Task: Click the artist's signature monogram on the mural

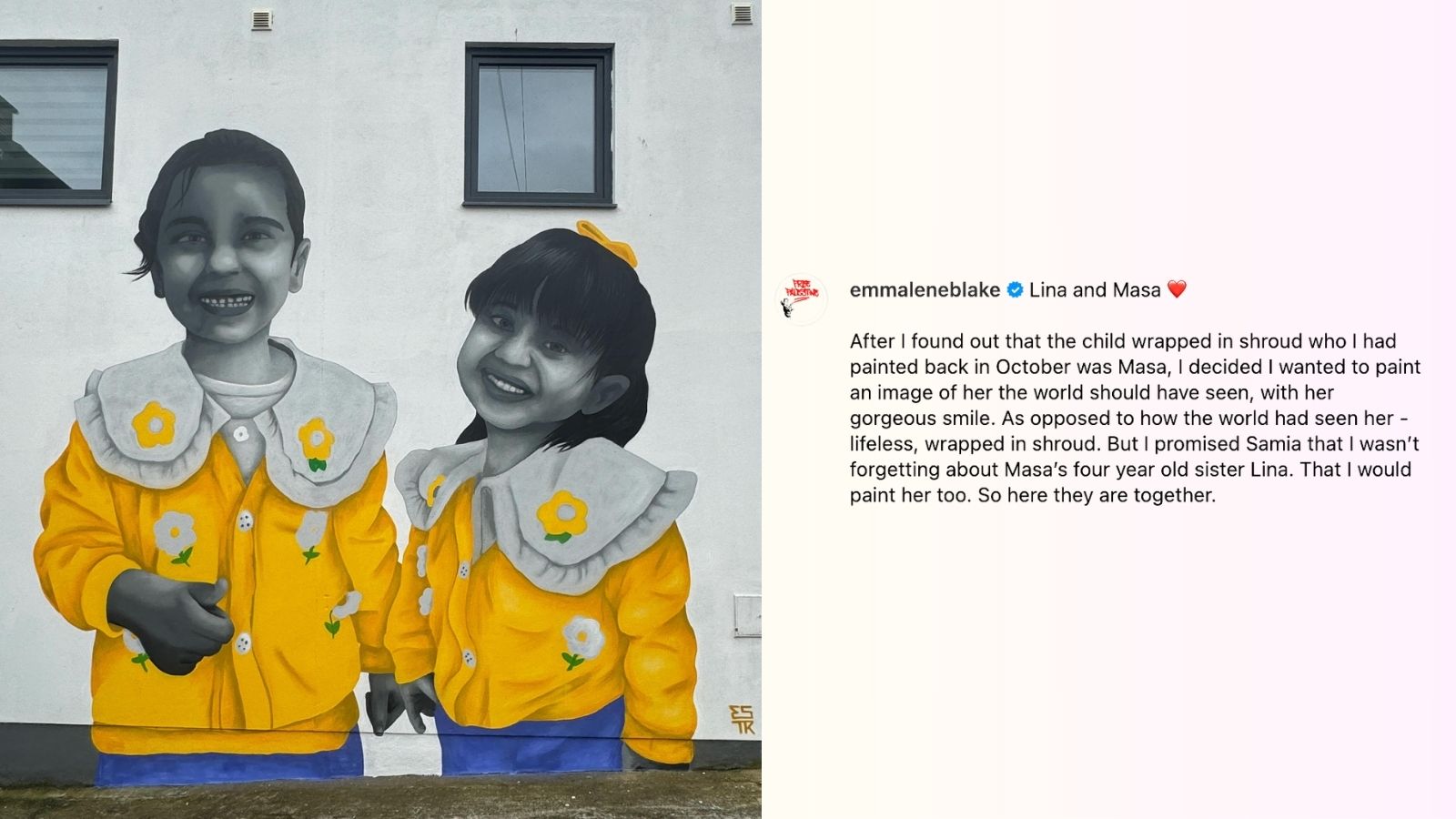Action: coord(742,719)
